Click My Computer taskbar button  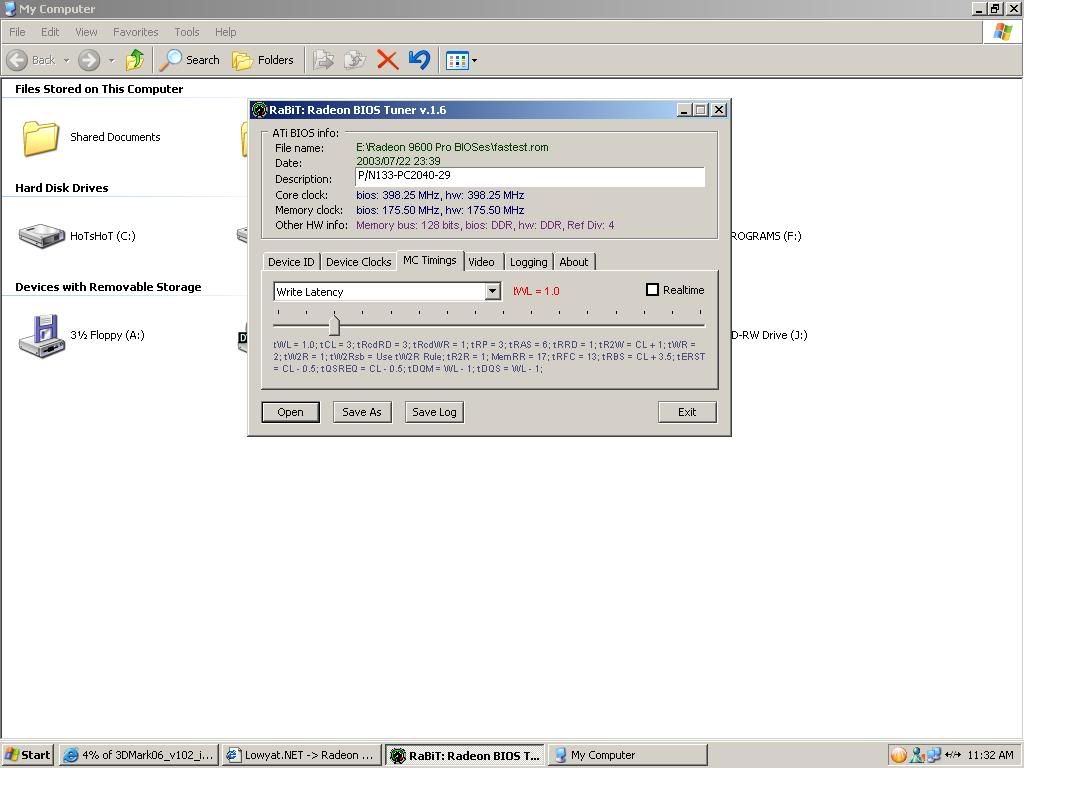tap(627, 755)
